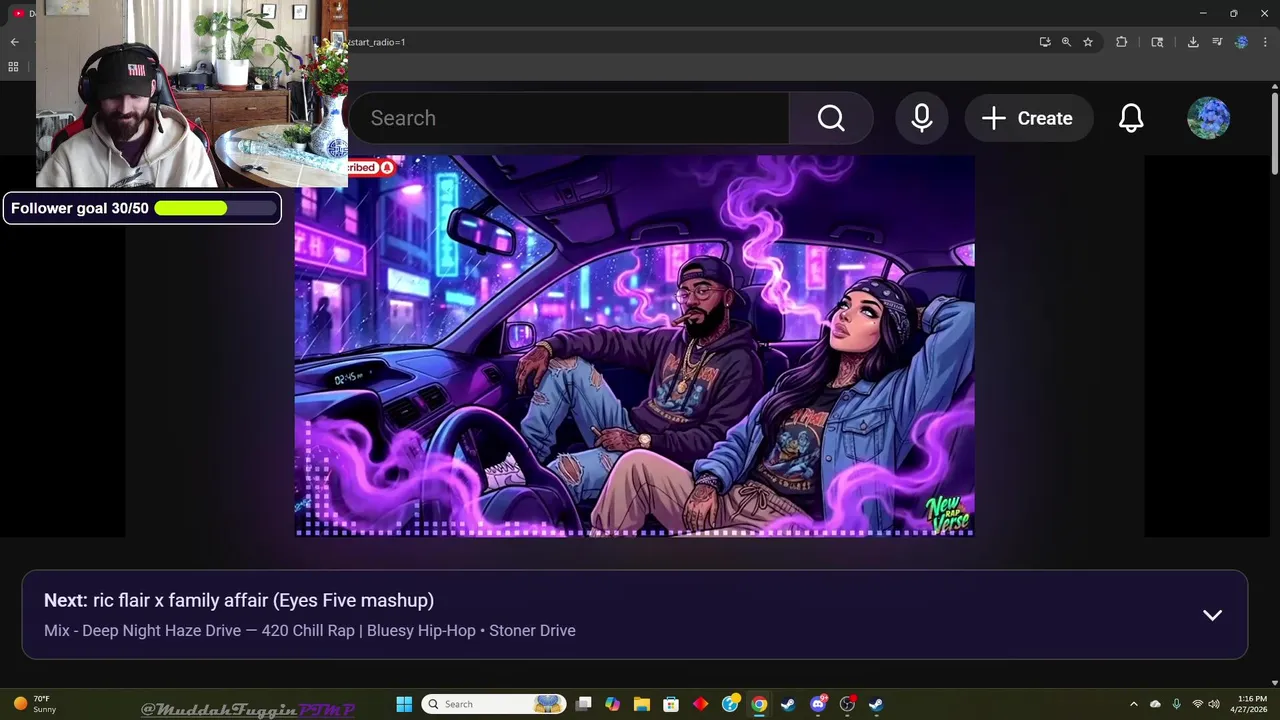Click the install app icon in address bar
Screen dimensions: 1280x720
coord(1045,42)
